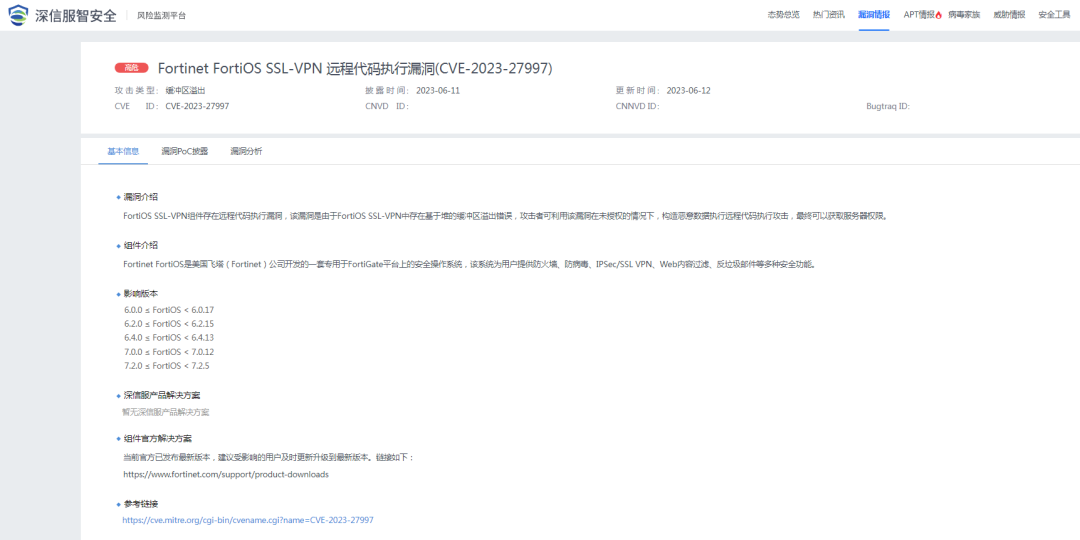
Task: Switch to the 基本信息 tab
Action: [123, 151]
